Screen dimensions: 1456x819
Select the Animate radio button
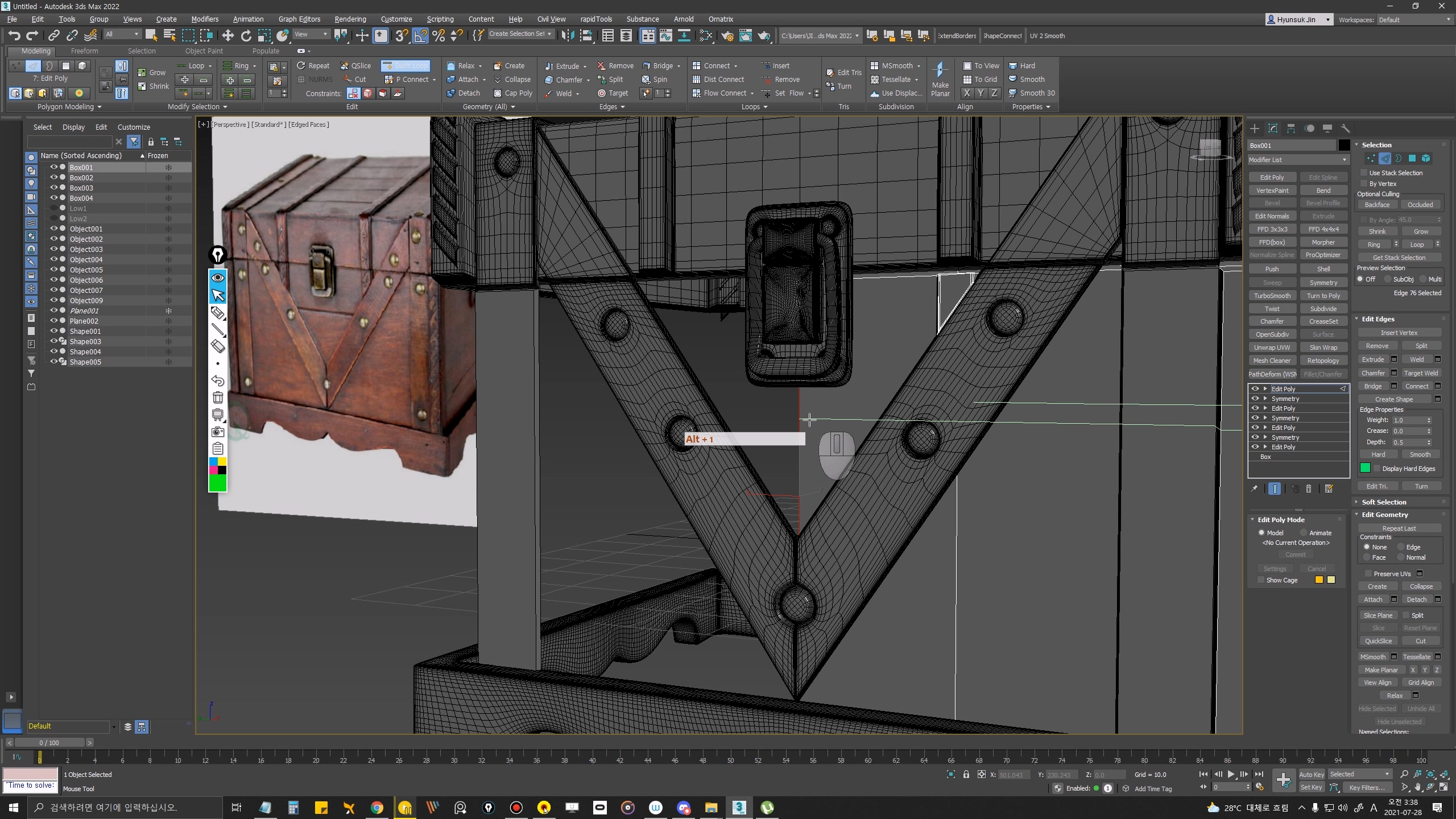pyautogui.click(x=1304, y=533)
